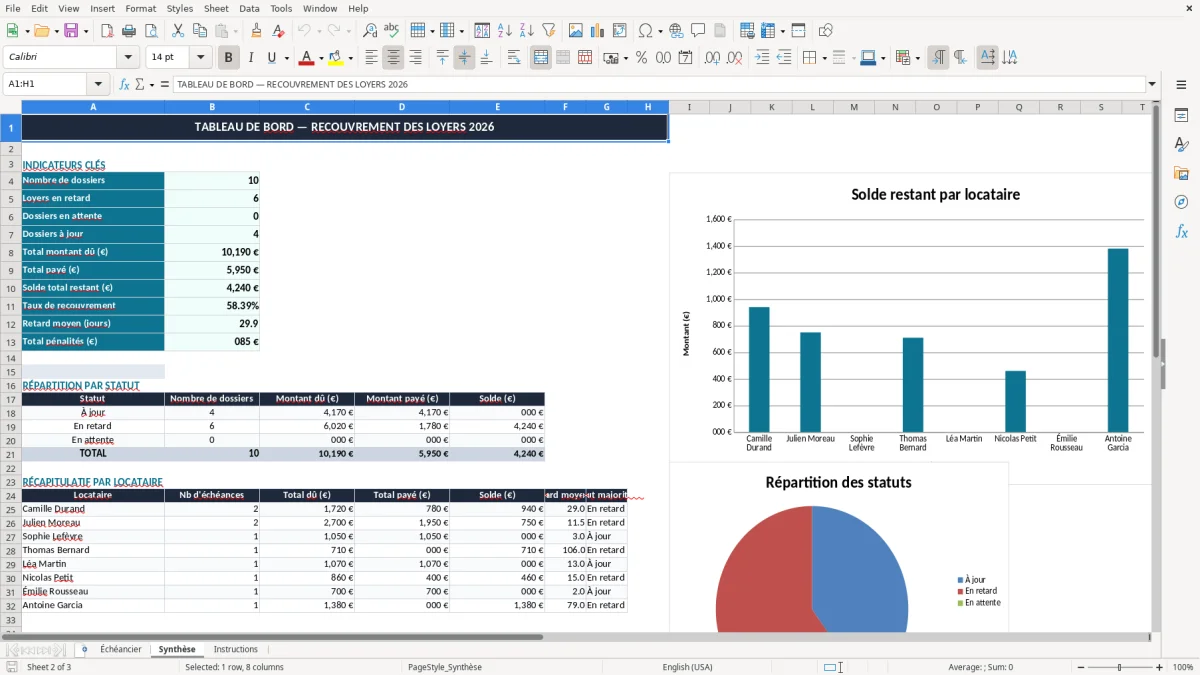Expand the Background Color dropdown arrow
The height and width of the screenshot is (675, 1200).
coord(350,58)
